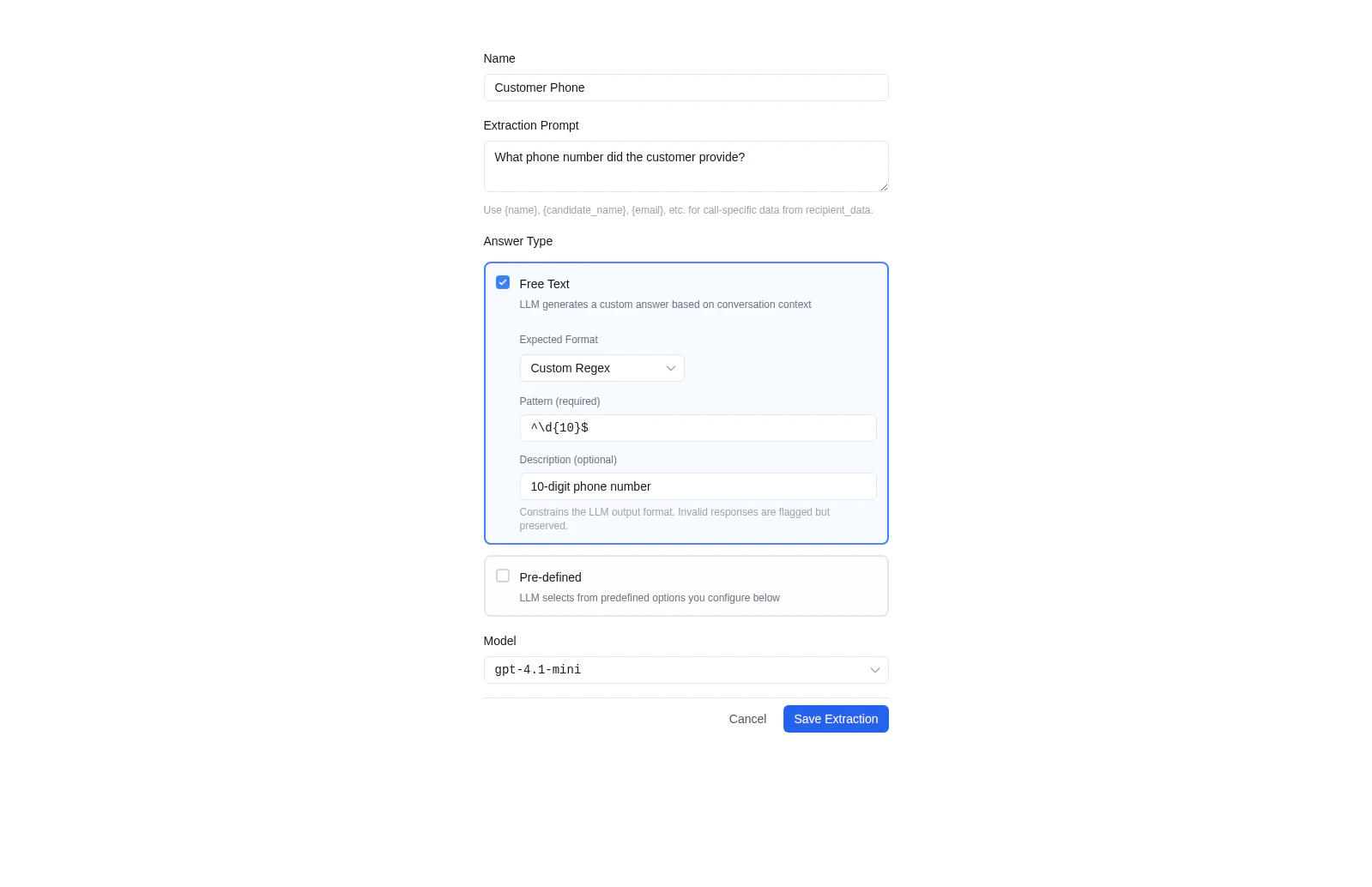Click the chevron on Custom Regex dropdown

671,367
